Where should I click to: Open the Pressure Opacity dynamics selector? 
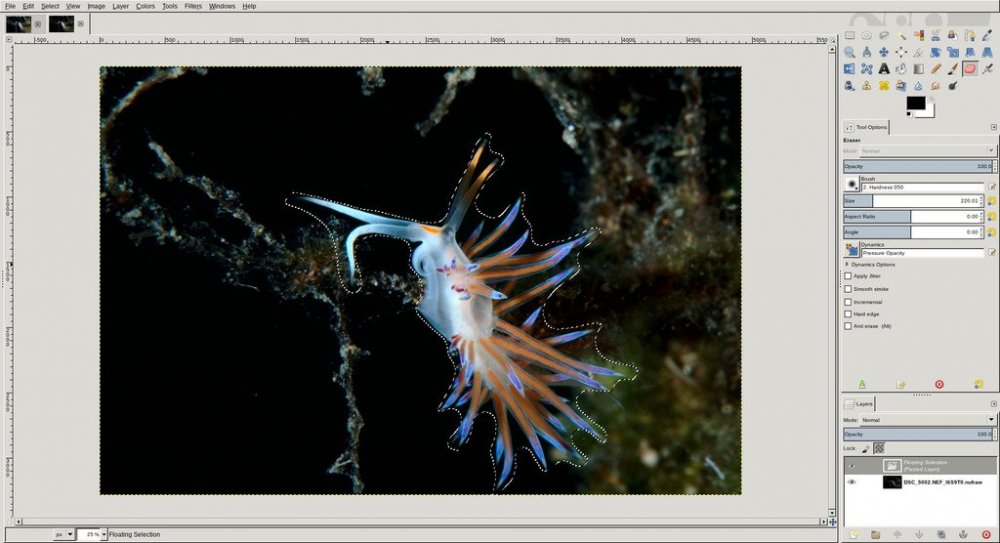click(x=851, y=249)
